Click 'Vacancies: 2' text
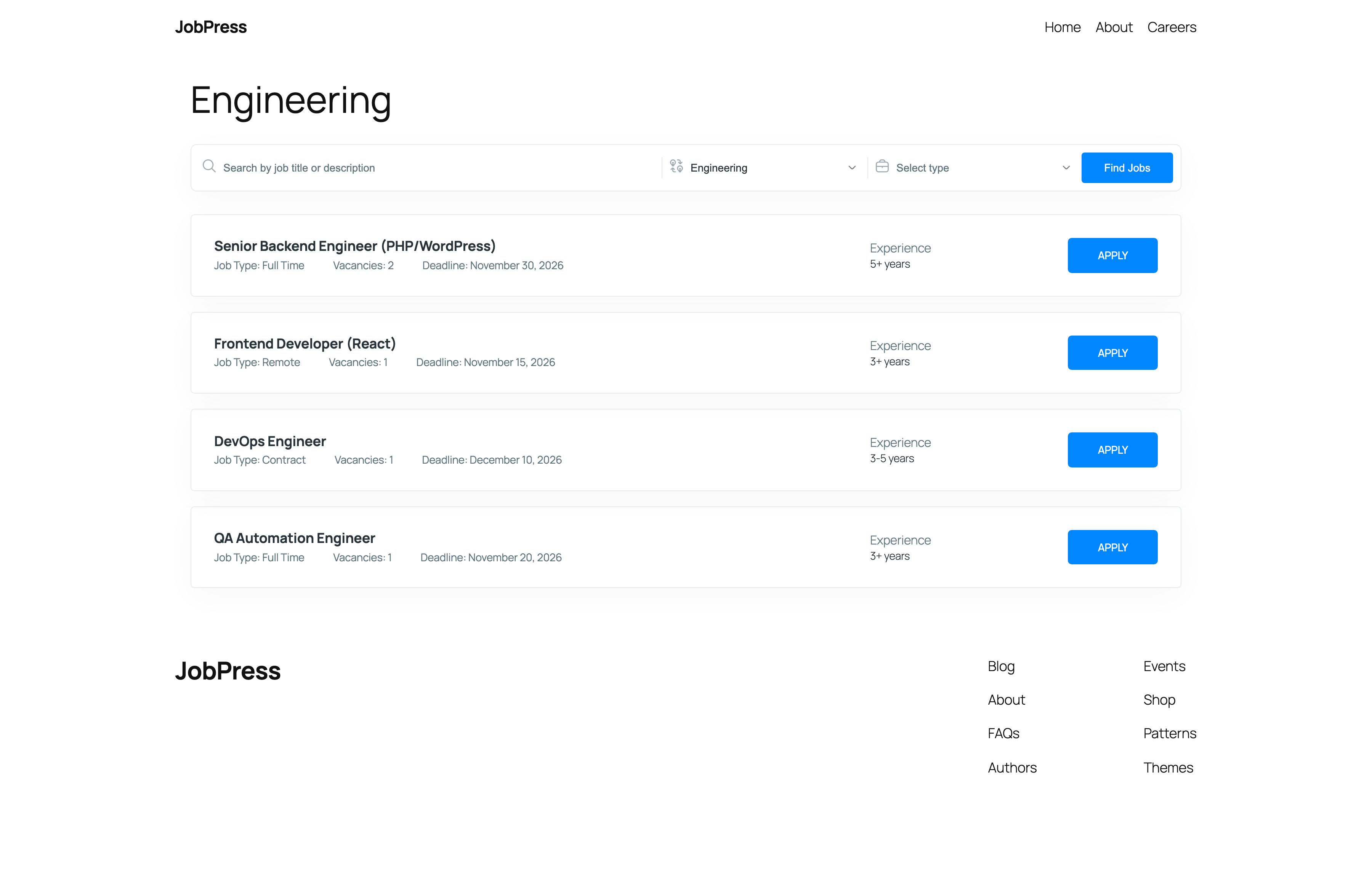The image size is (1372, 877). point(363,265)
